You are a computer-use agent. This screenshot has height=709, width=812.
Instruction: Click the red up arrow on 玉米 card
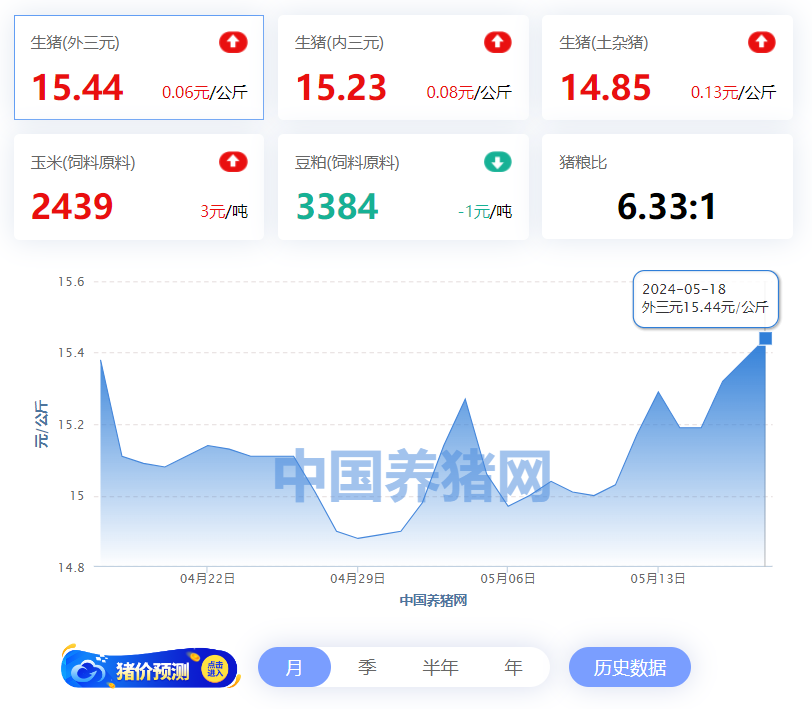pyautogui.click(x=233, y=162)
